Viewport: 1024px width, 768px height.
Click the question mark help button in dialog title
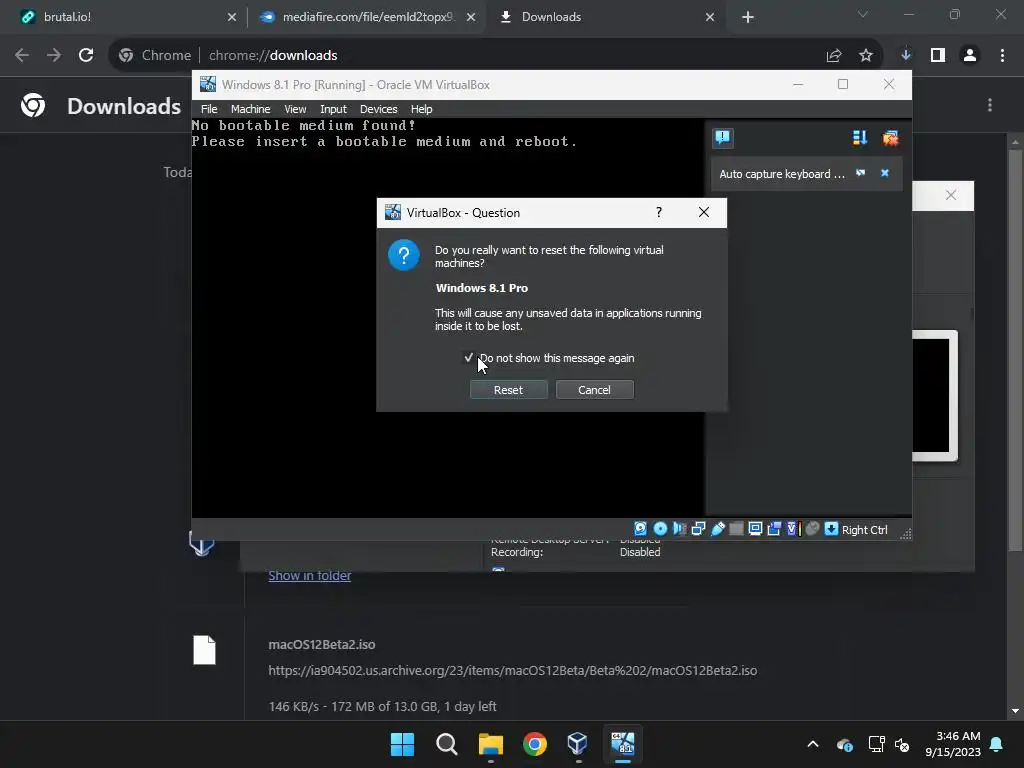[x=659, y=212]
